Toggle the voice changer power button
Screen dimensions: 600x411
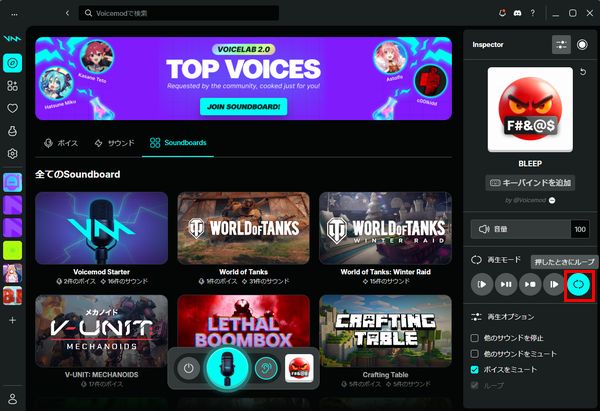tap(188, 369)
